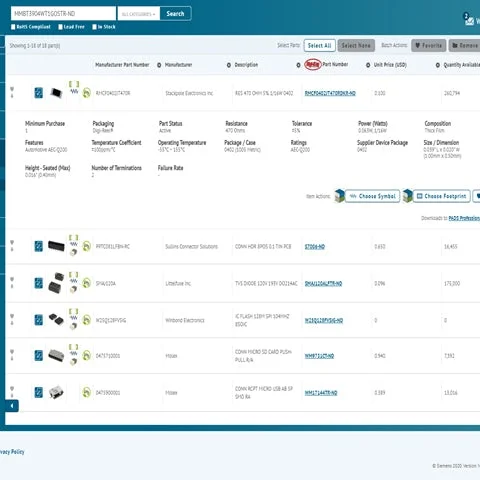
Task: Click the resistor symbol icon in Stackpole row
Action: coord(74,91)
